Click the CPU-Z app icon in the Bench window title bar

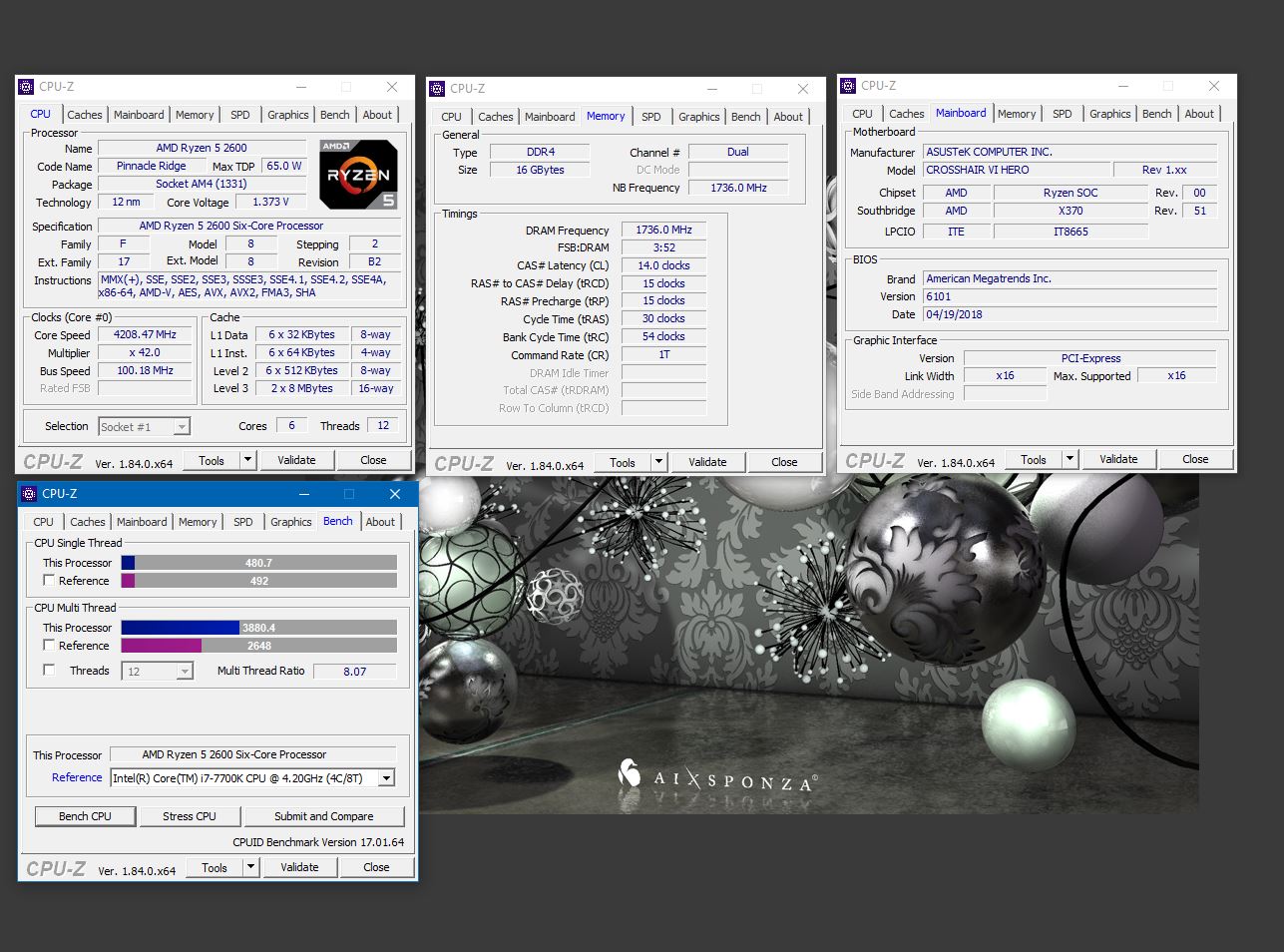click(x=29, y=494)
